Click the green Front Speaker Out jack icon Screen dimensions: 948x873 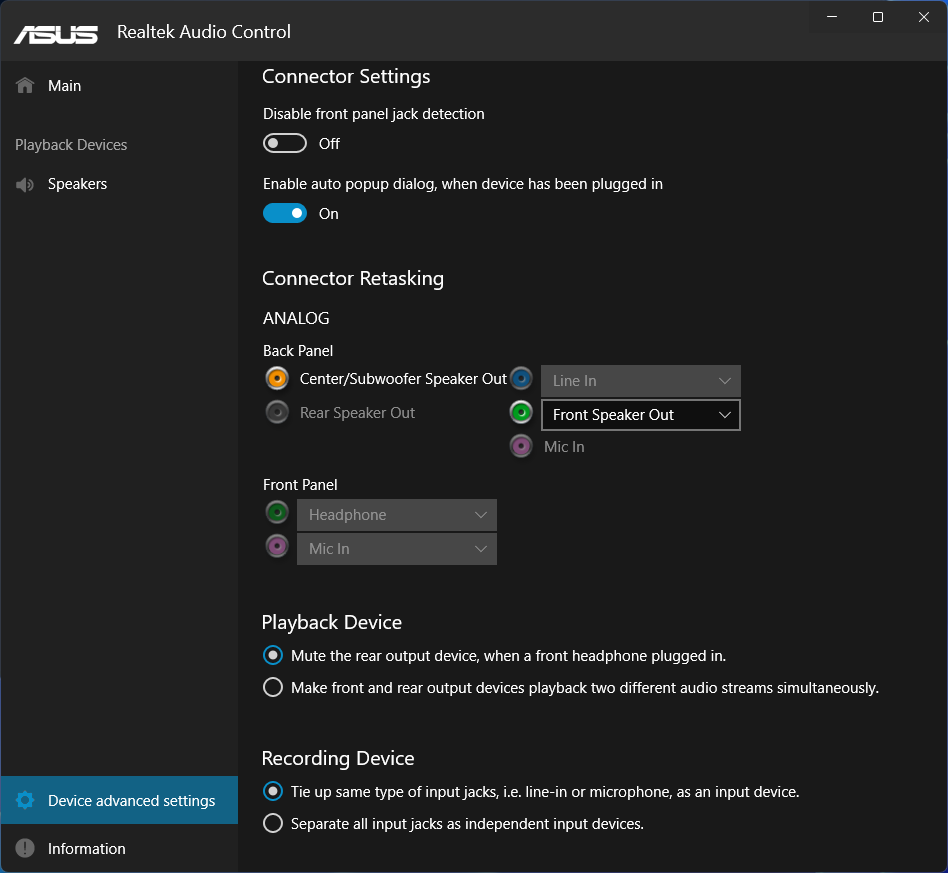[521, 412]
